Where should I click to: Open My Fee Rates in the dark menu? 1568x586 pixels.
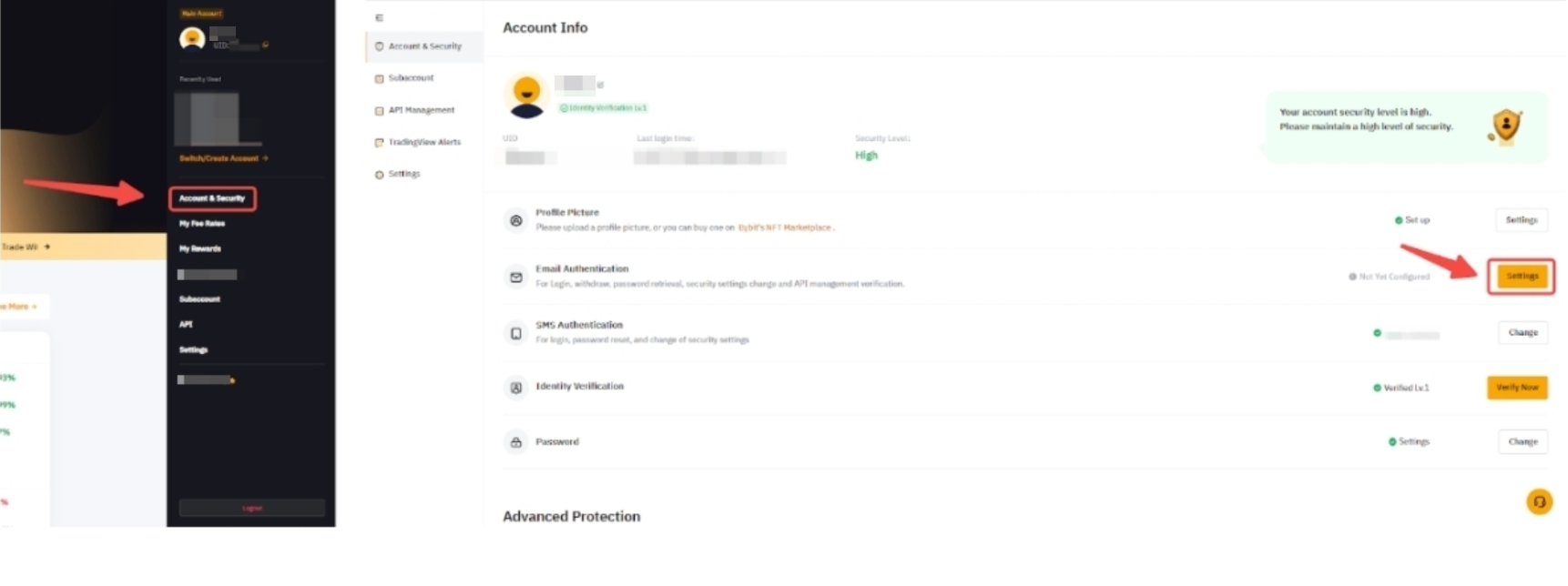(202, 223)
